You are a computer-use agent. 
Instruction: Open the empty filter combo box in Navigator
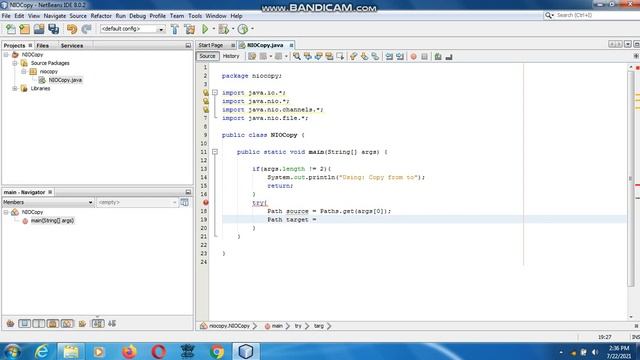coord(137,202)
